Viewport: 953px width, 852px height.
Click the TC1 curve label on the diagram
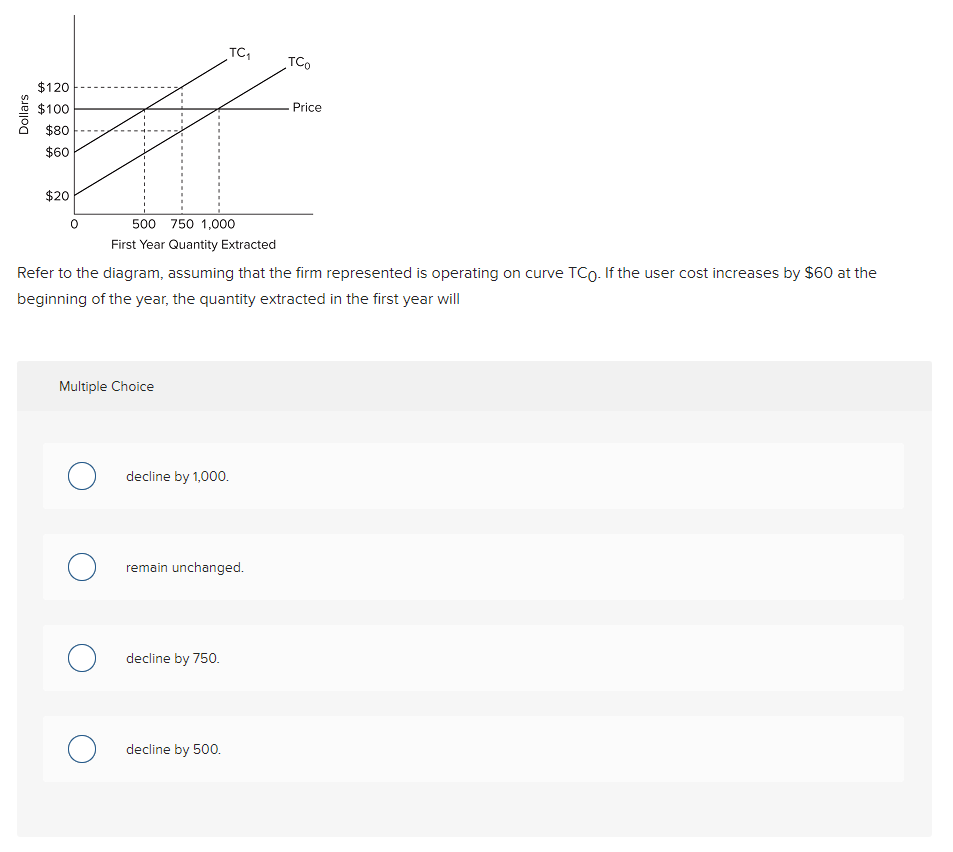pos(239,50)
